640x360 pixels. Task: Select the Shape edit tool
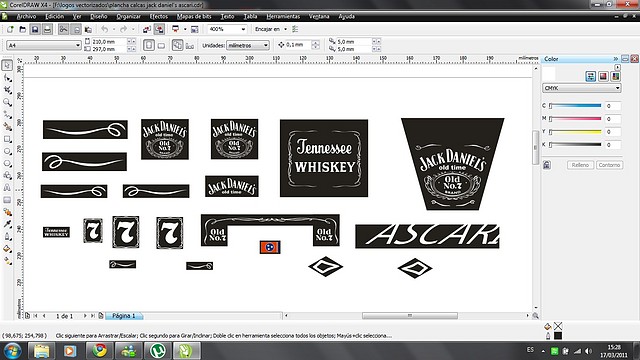(x=7, y=78)
